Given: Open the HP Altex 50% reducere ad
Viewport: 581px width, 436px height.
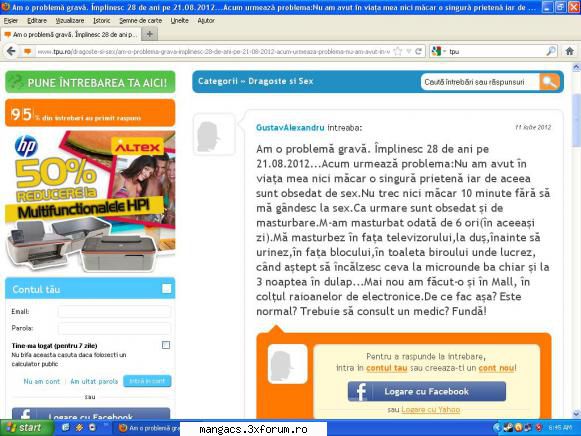Looking at the screenshot, I should point(90,201).
